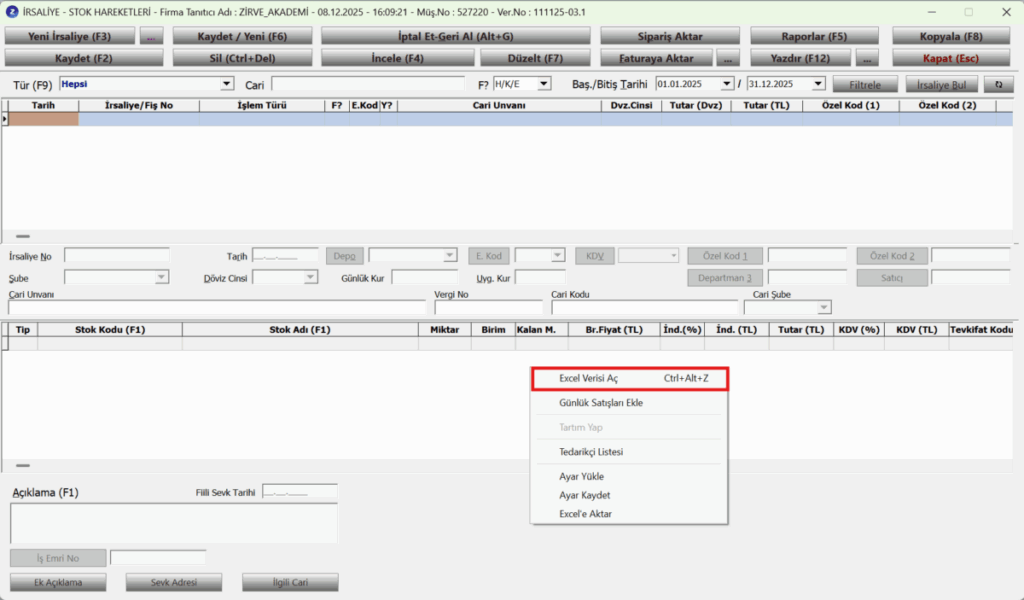Select Excel Verisi Aç from context menu

[x=630, y=378]
